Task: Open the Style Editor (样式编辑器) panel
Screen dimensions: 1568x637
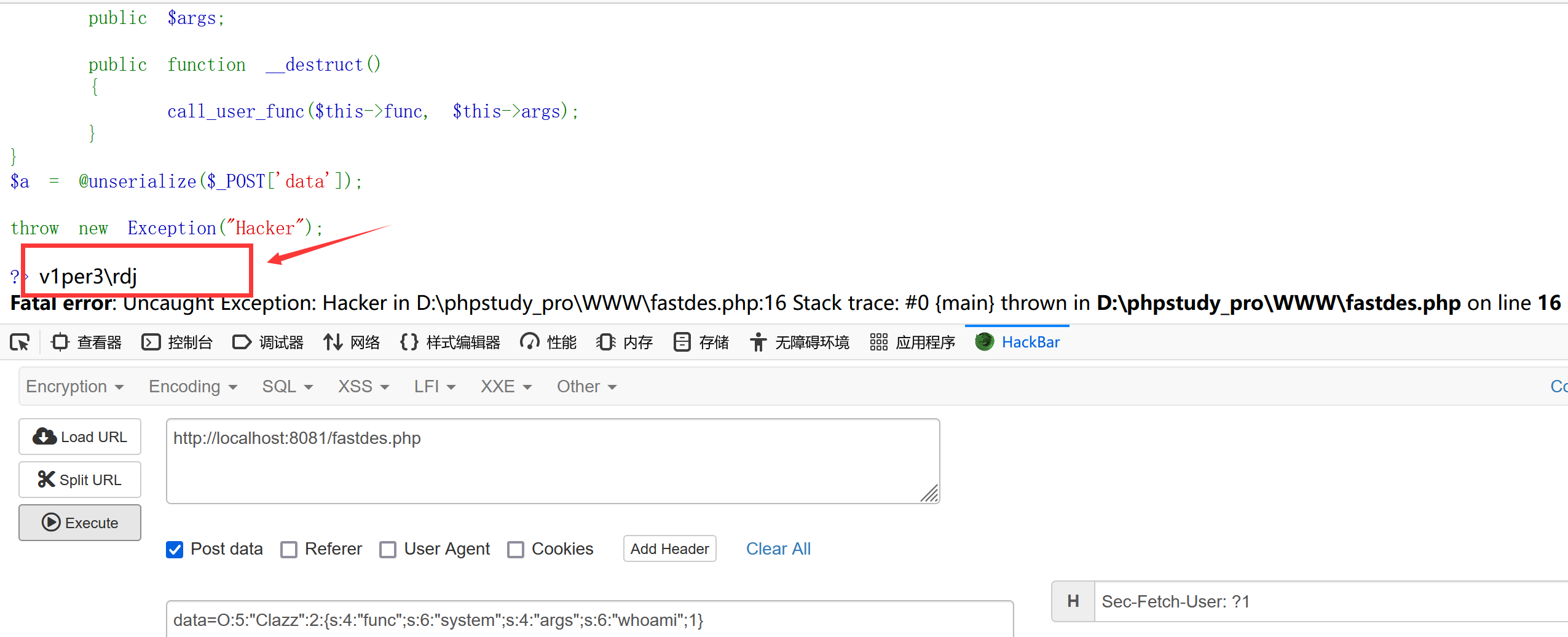Action: click(x=450, y=342)
